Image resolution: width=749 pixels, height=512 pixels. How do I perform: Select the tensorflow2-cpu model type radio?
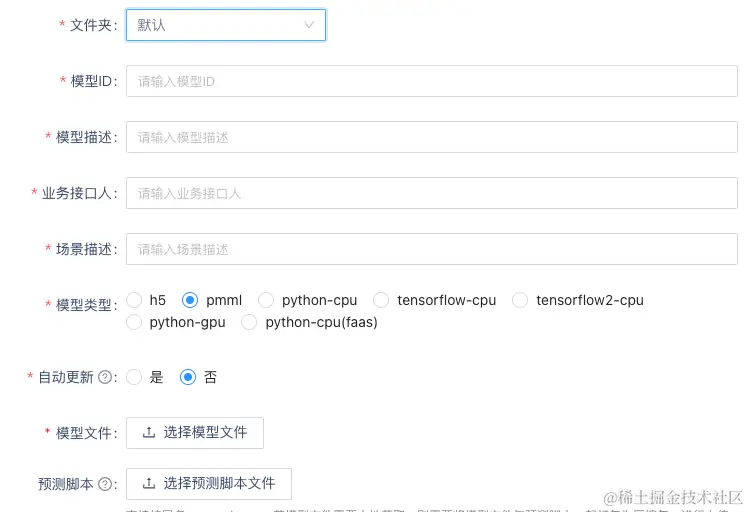[x=520, y=300]
